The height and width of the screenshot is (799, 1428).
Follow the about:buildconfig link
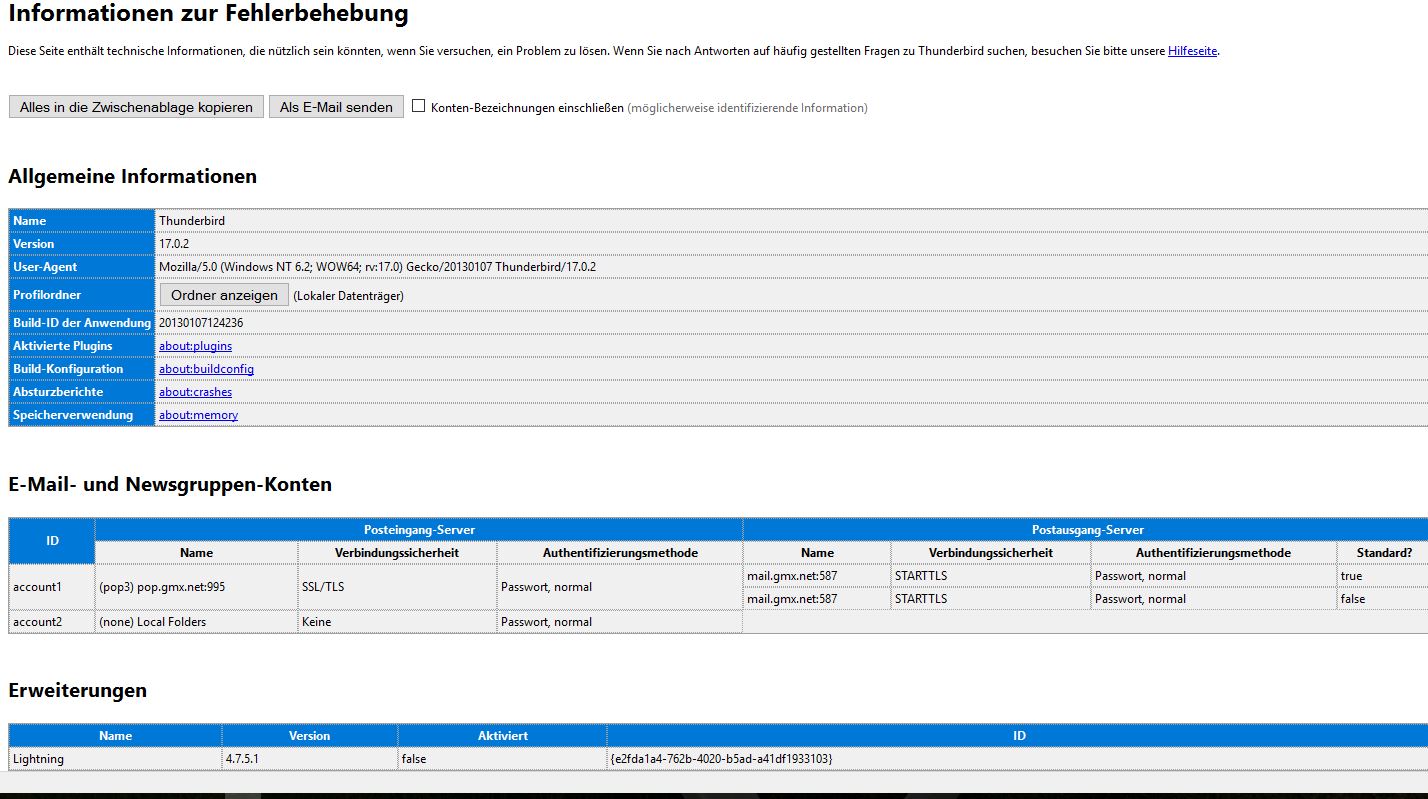pyautogui.click(x=206, y=369)
